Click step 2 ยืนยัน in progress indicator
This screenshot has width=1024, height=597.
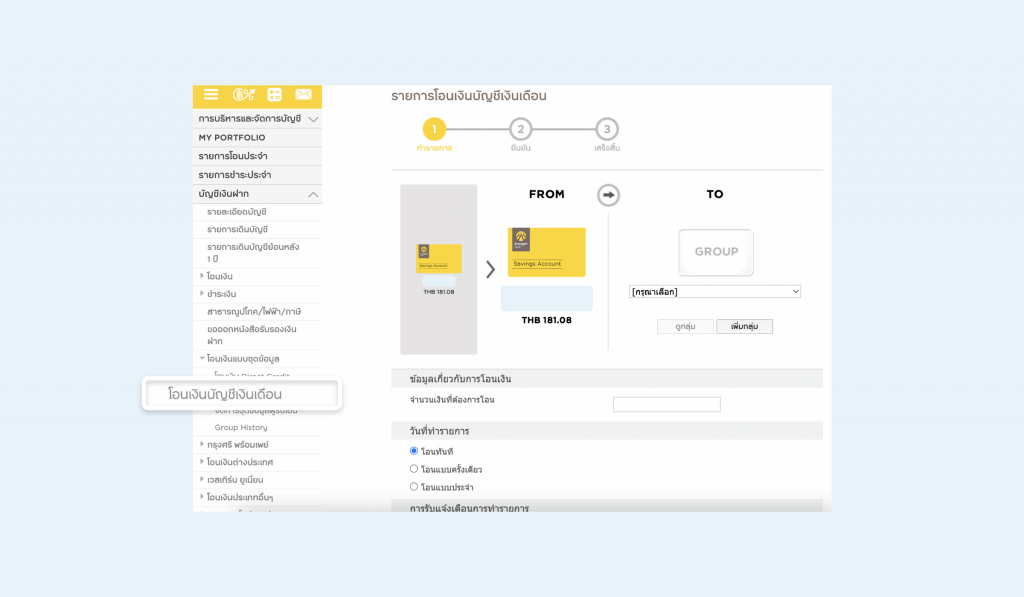click(x=520, y=130)
